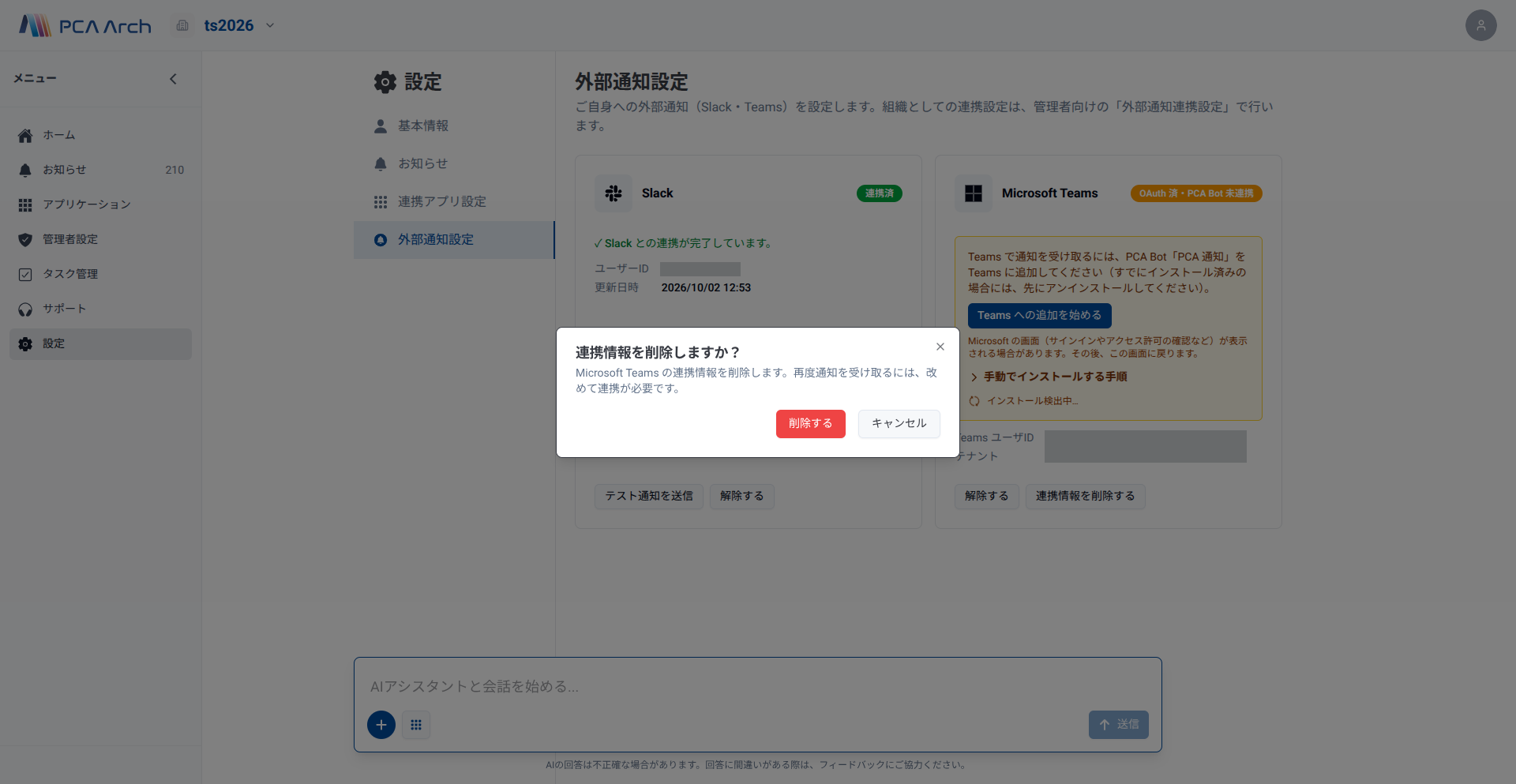Click テスト通知を送信 under Slack
This screenshot has width=1516, height=784.
point(648,496)
